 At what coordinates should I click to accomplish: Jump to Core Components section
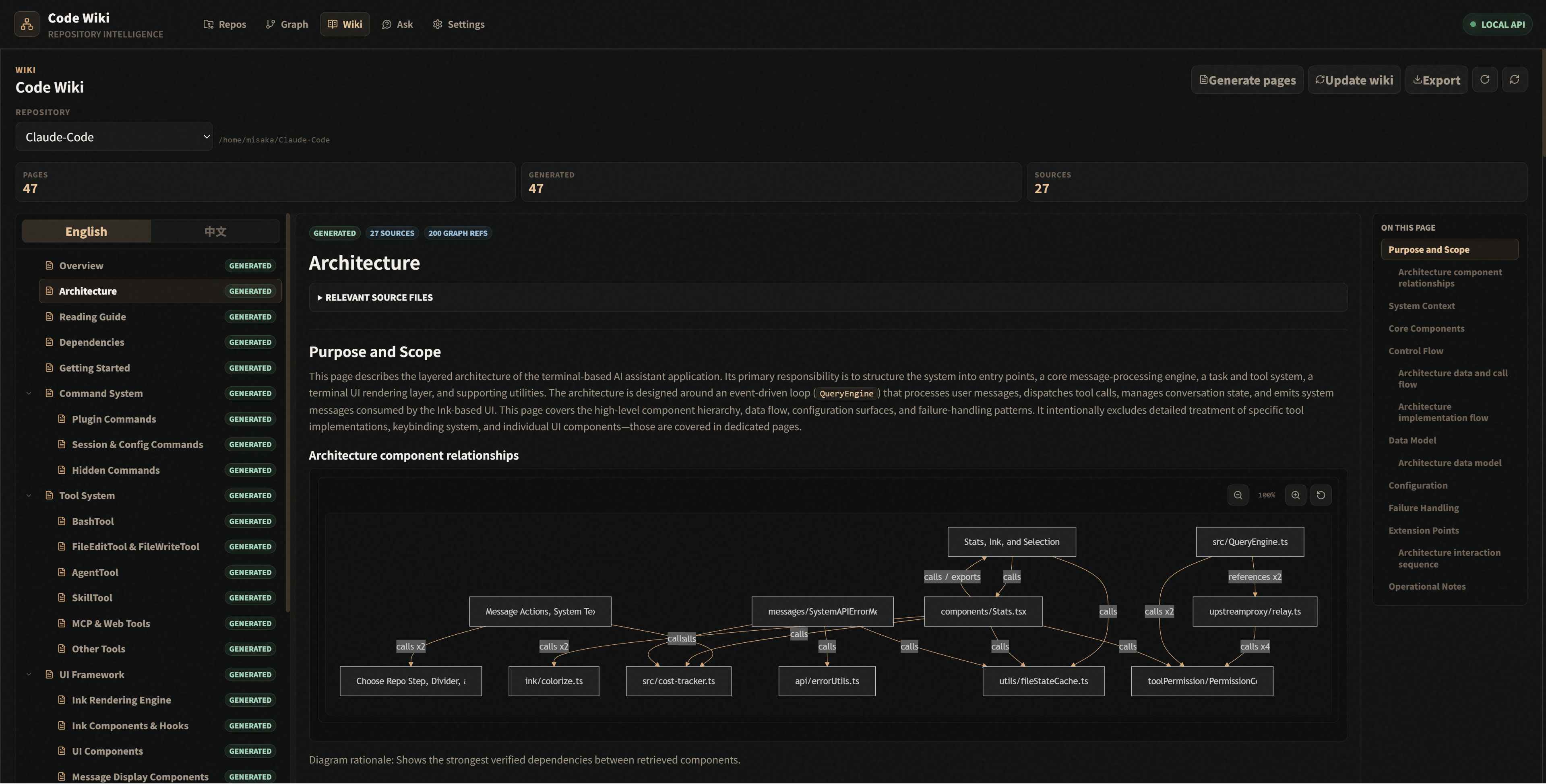[x=1426, y=329]
